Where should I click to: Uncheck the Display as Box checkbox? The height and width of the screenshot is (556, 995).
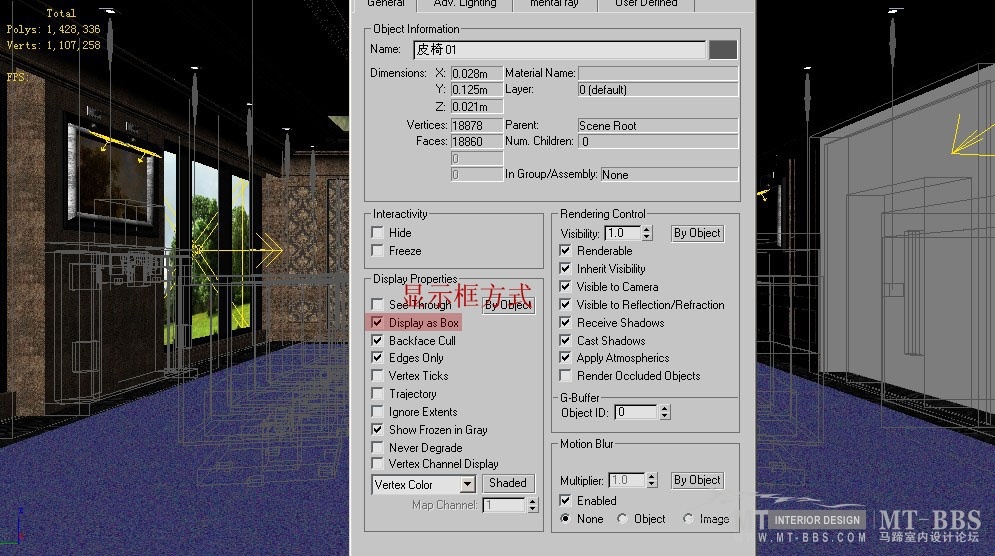(377, 323)
